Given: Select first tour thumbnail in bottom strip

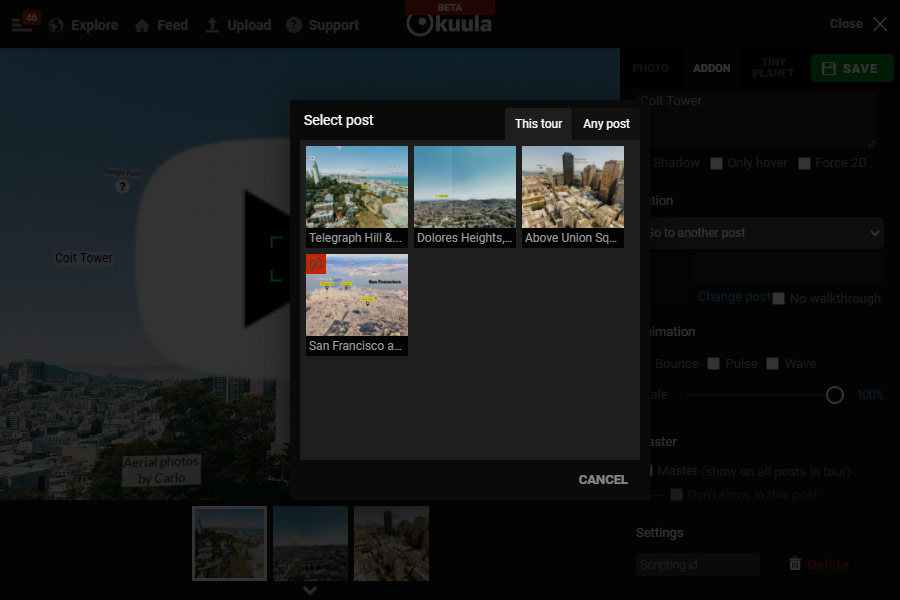Looking at the screenshot, I should pos(230,543).
